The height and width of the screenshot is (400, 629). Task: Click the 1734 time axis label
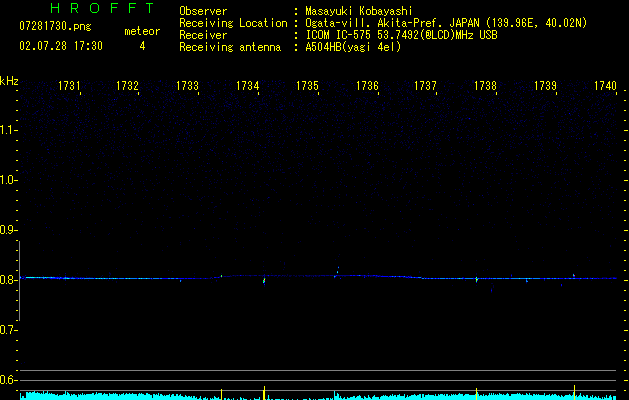click(x=248, y=86)
